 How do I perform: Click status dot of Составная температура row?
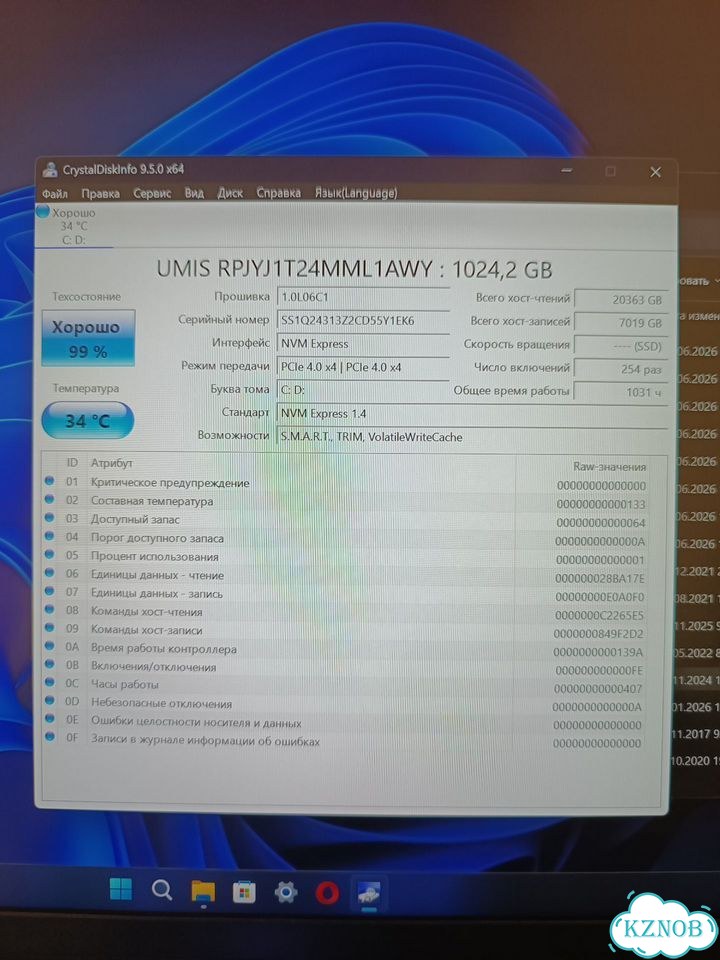[50, 500]
